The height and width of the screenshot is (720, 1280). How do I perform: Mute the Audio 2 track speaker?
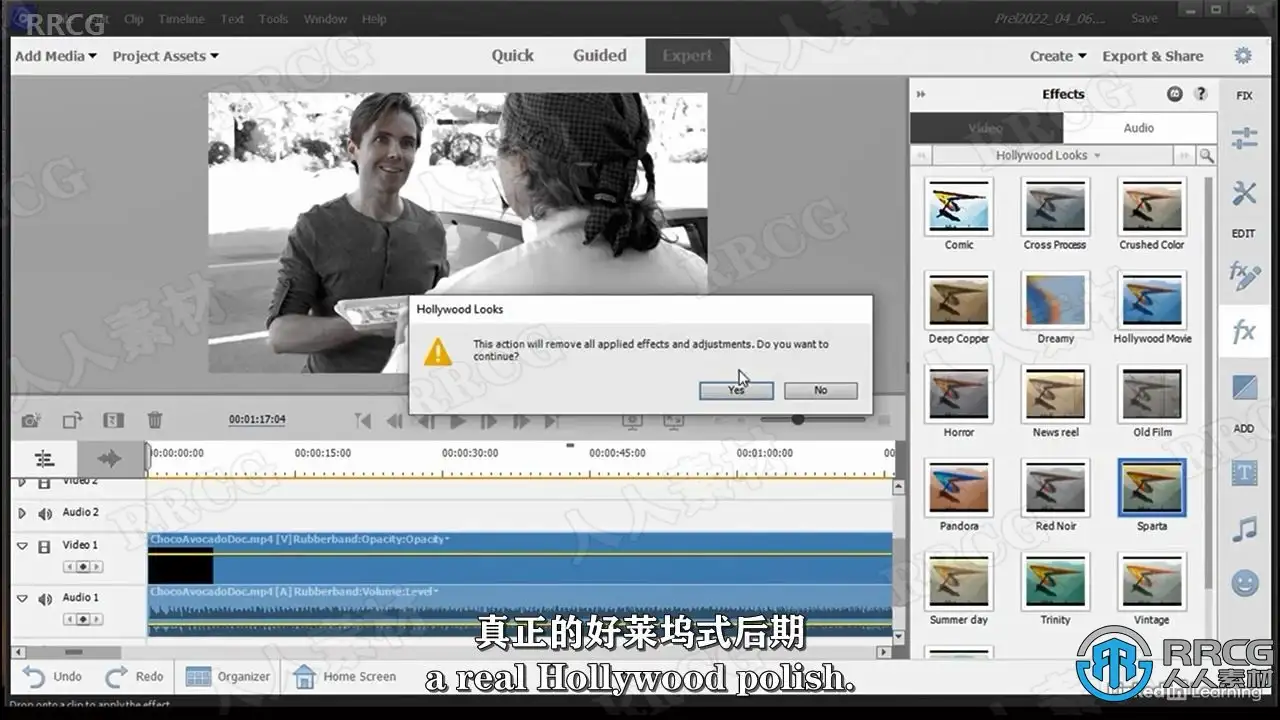point(45,514)
